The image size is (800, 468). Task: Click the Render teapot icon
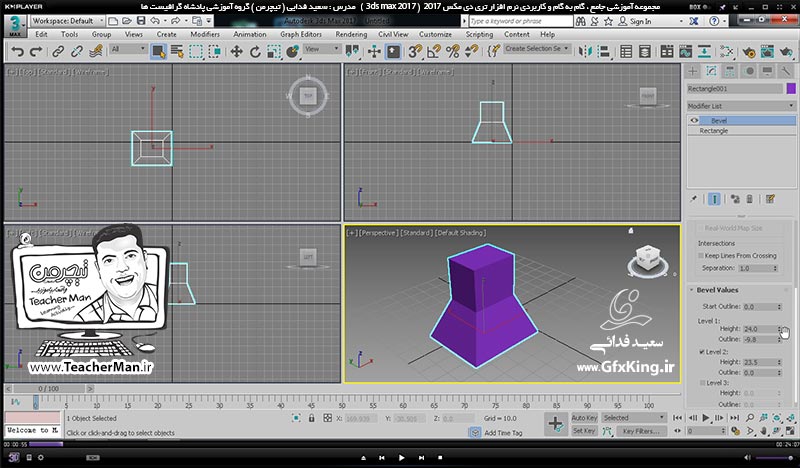click(786, 52)
